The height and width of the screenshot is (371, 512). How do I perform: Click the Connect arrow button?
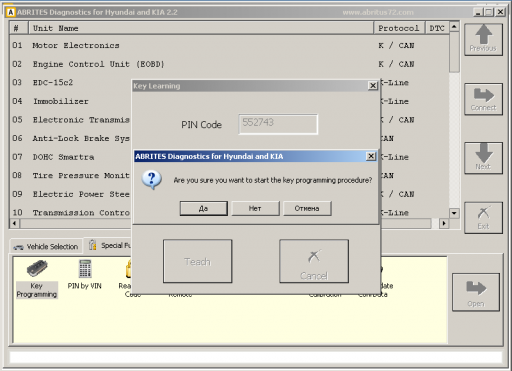click(x=483, y=99)
